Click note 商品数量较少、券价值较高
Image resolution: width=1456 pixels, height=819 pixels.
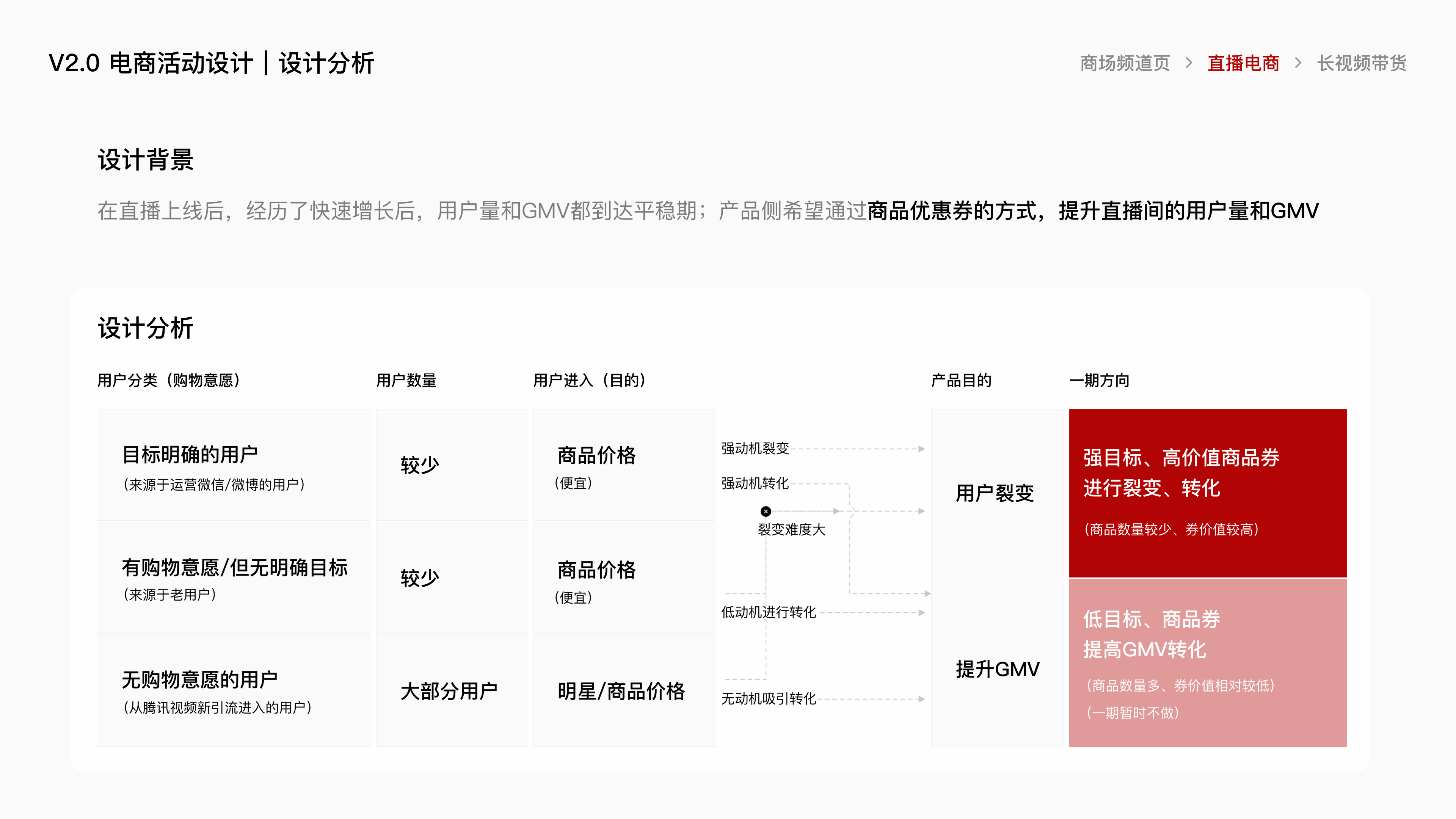[x=1171, y=530]
